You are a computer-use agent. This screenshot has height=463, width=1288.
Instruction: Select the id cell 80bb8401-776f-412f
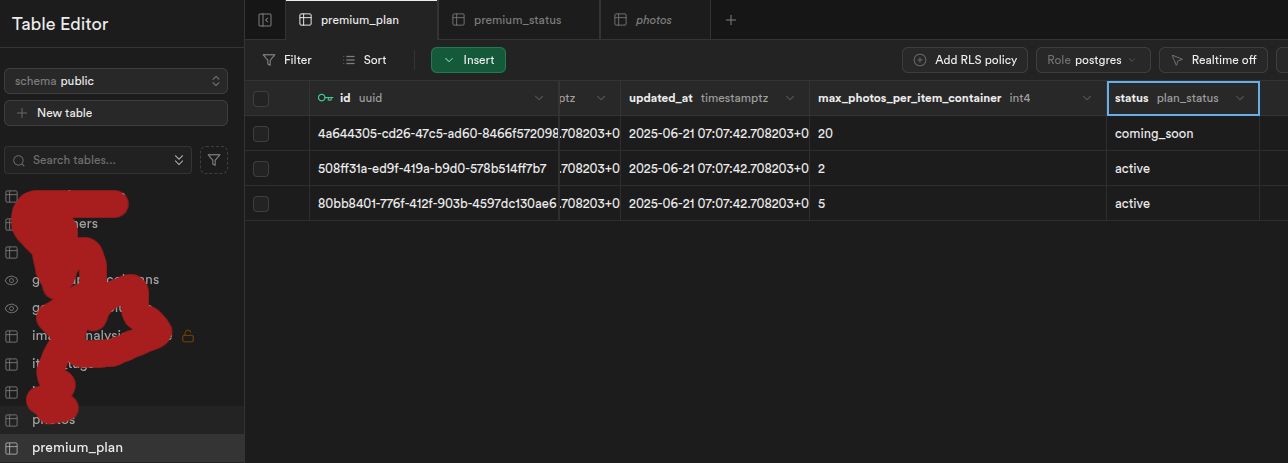pyautogui.click(x=434, y=204)
